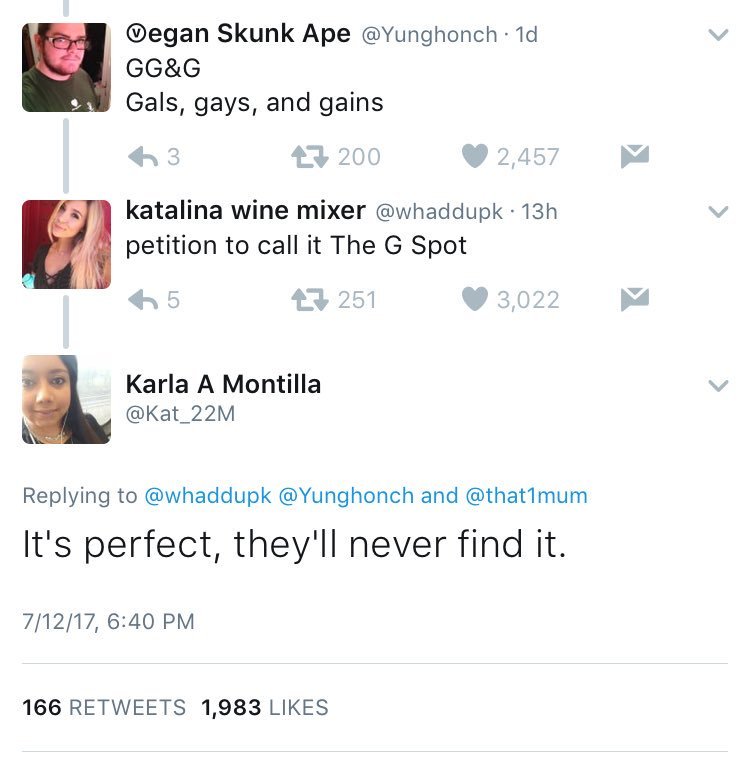The image size is (750, 765).
Task: Reply to the Gals, gays, and gains tweet
Action: pyautogui.click(x=144, y=156)
